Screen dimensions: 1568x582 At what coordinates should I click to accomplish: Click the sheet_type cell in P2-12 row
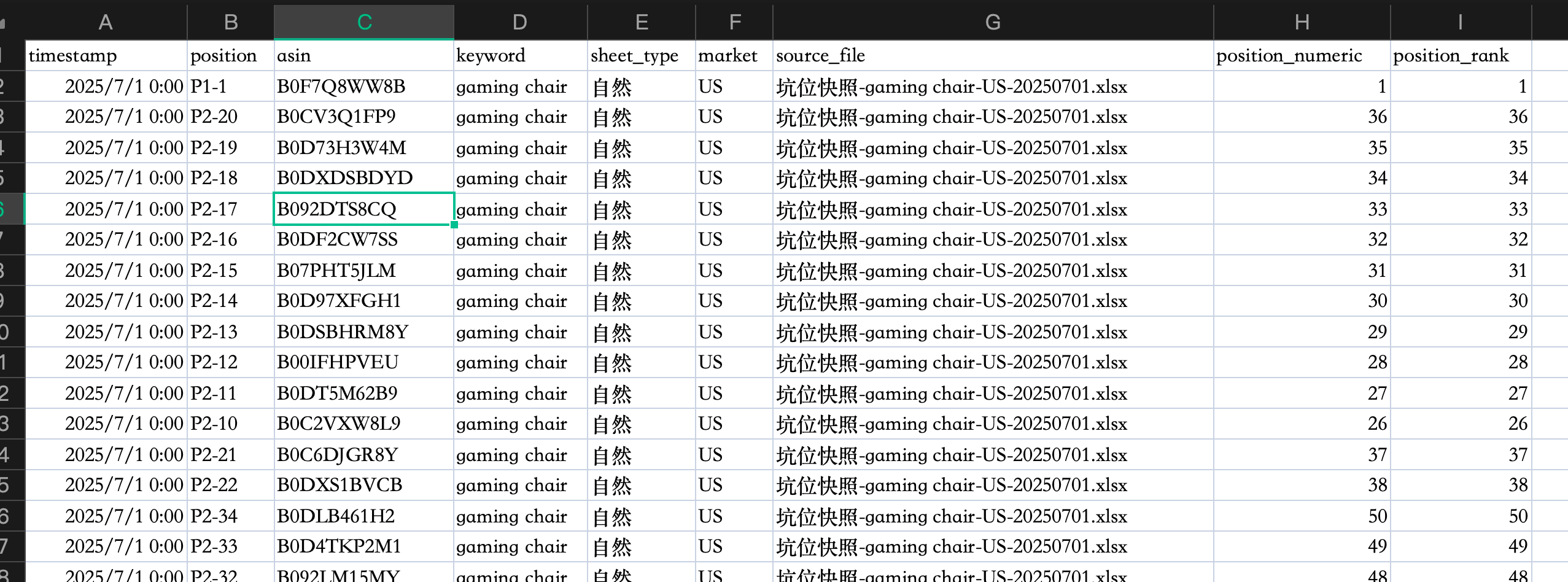(x=642, y=362)
